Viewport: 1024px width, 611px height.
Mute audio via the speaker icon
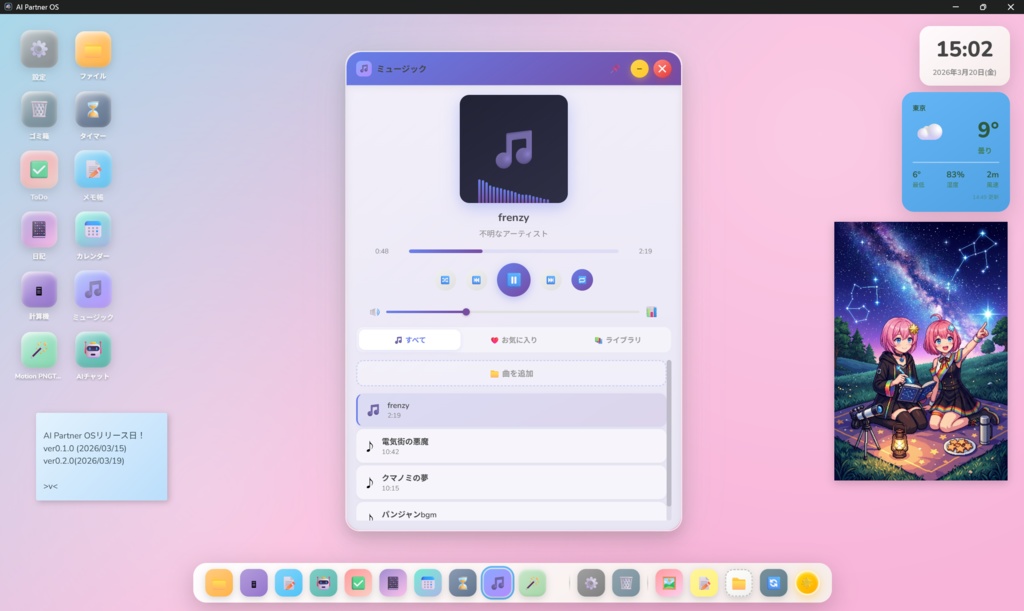click(x=374, y=312)
